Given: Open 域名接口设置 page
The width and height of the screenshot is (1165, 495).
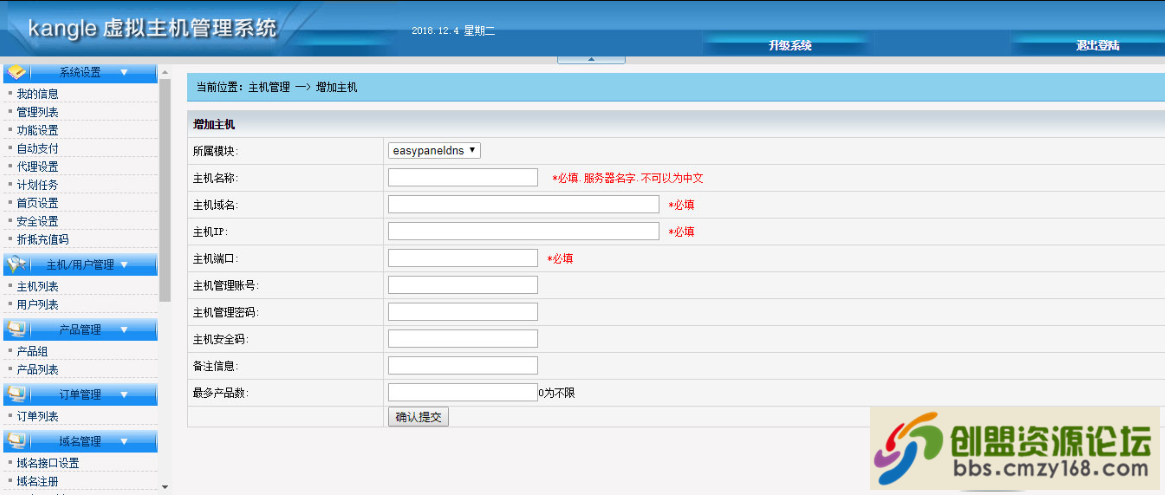Looking at the screenshot, I should click(48, 463).
